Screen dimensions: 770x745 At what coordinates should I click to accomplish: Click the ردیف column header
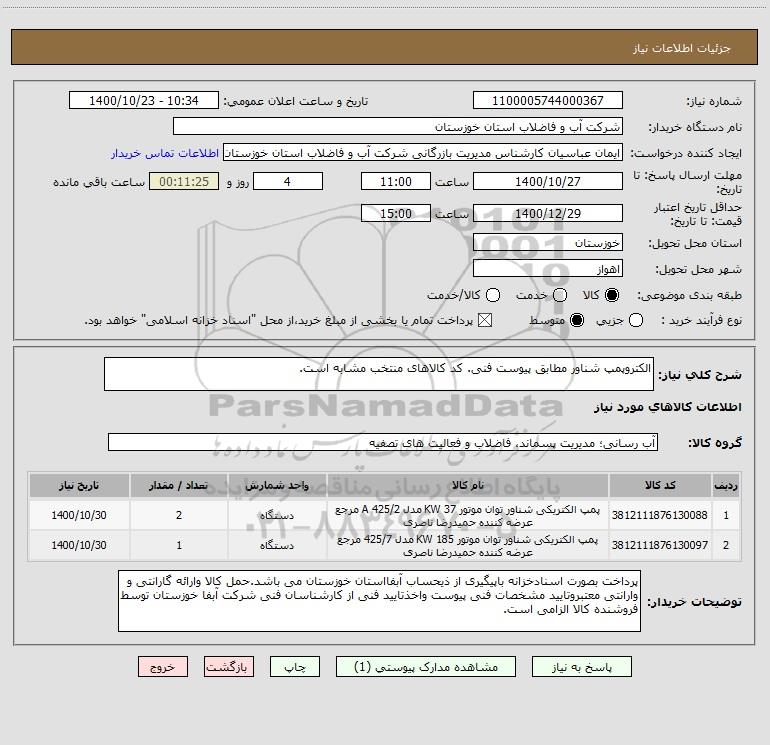(726, 485)
